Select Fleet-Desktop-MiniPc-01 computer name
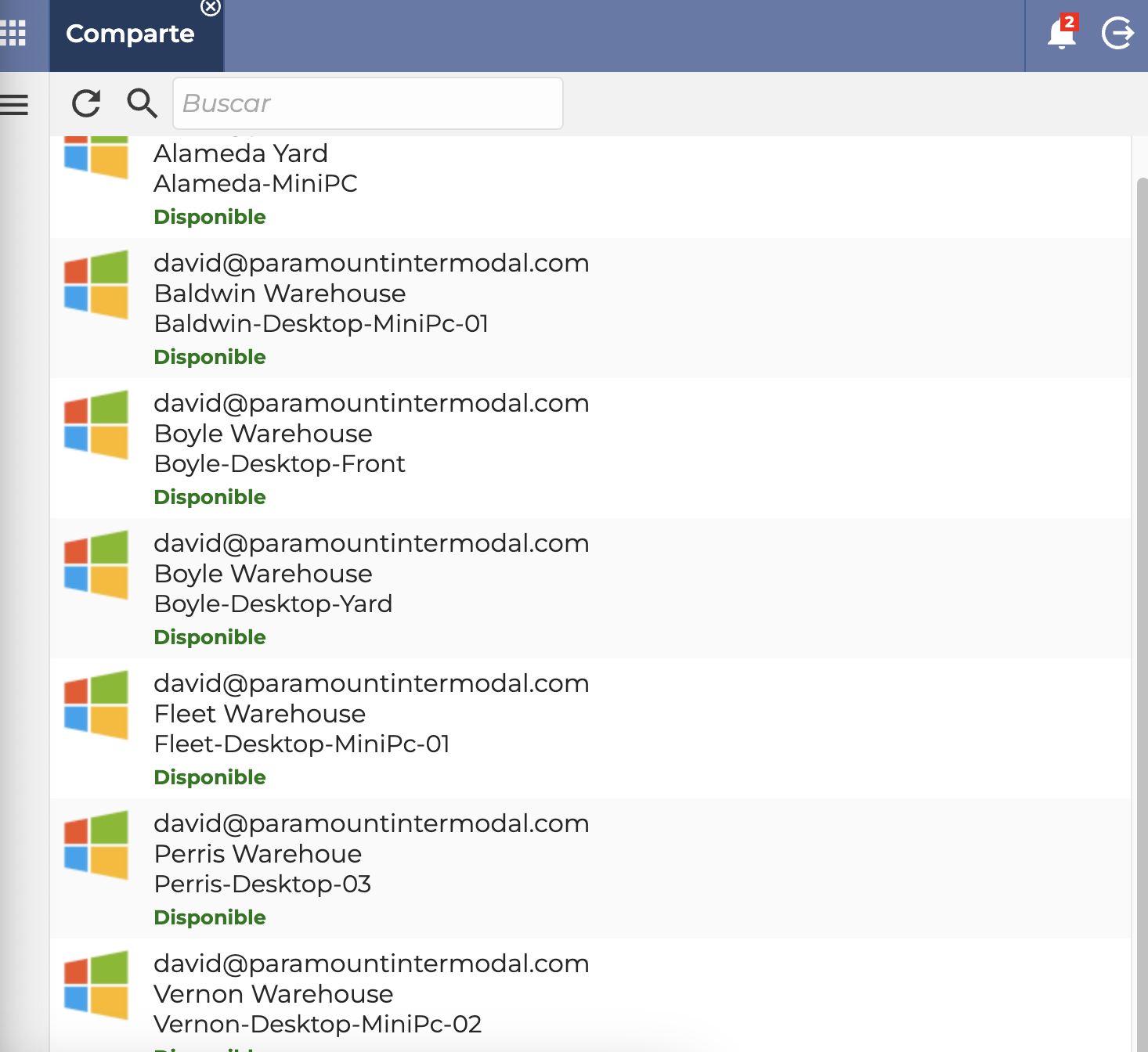 tap(301, 744)
